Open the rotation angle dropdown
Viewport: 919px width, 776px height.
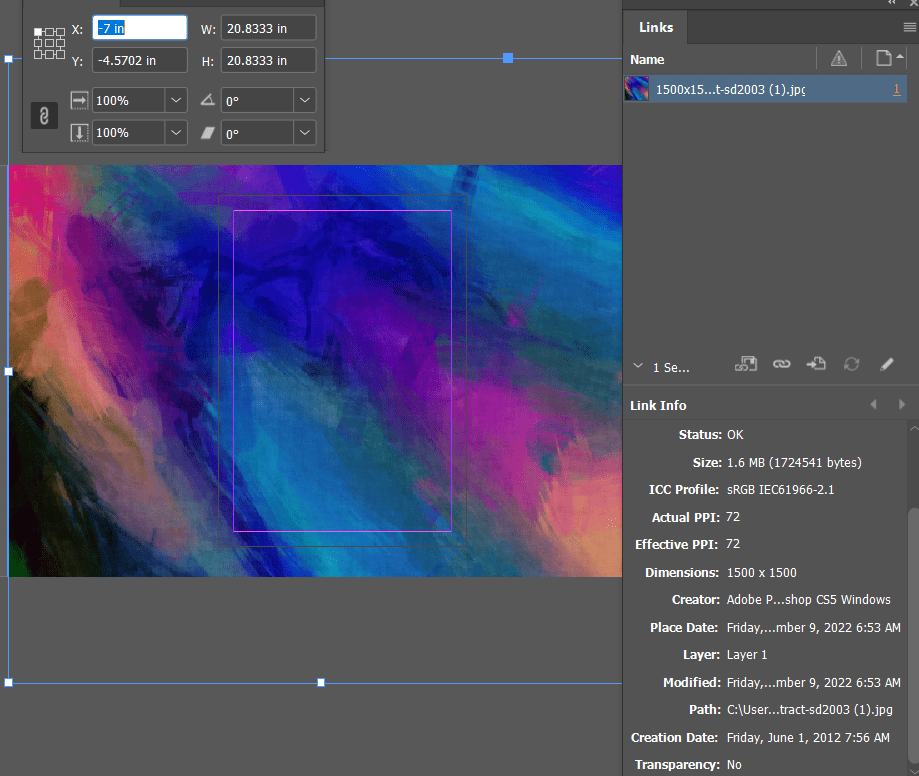(303, 100)
